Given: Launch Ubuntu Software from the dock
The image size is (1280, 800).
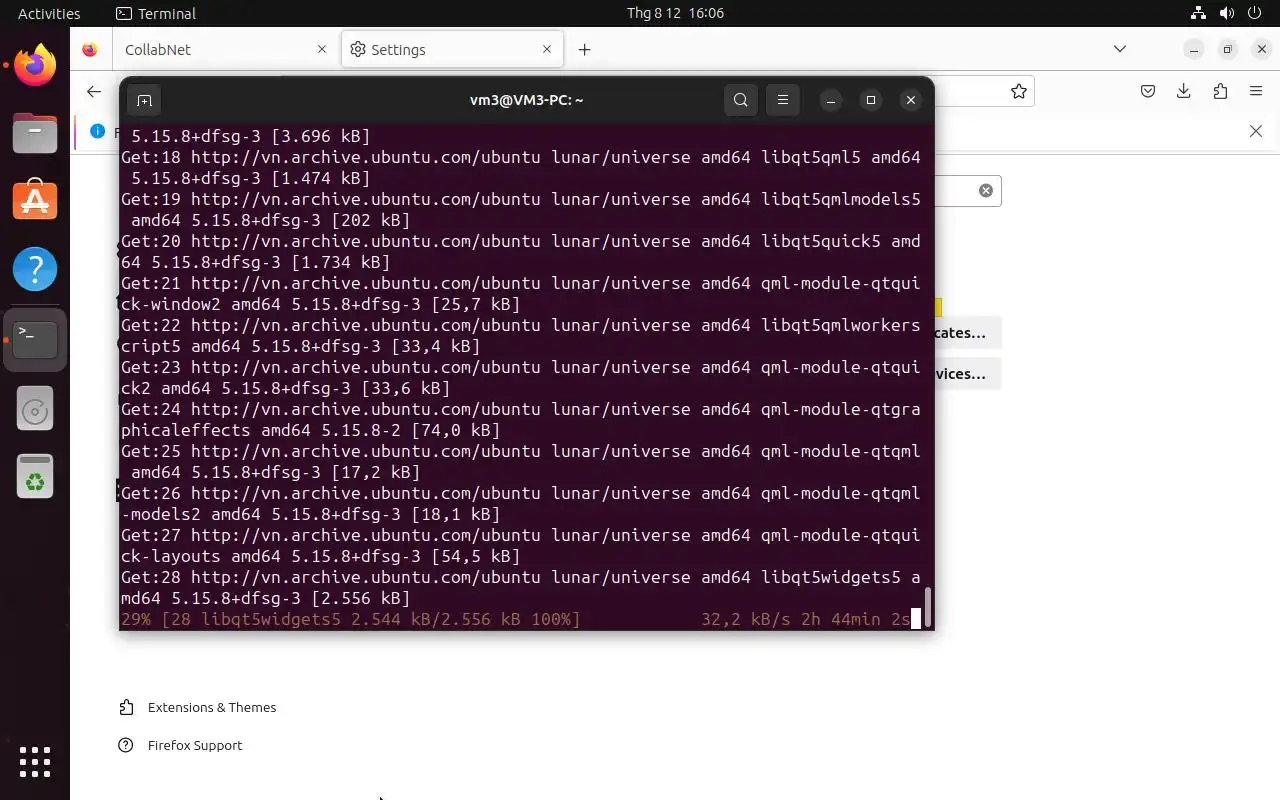Looking at the screenshot, I should (35, 201).
